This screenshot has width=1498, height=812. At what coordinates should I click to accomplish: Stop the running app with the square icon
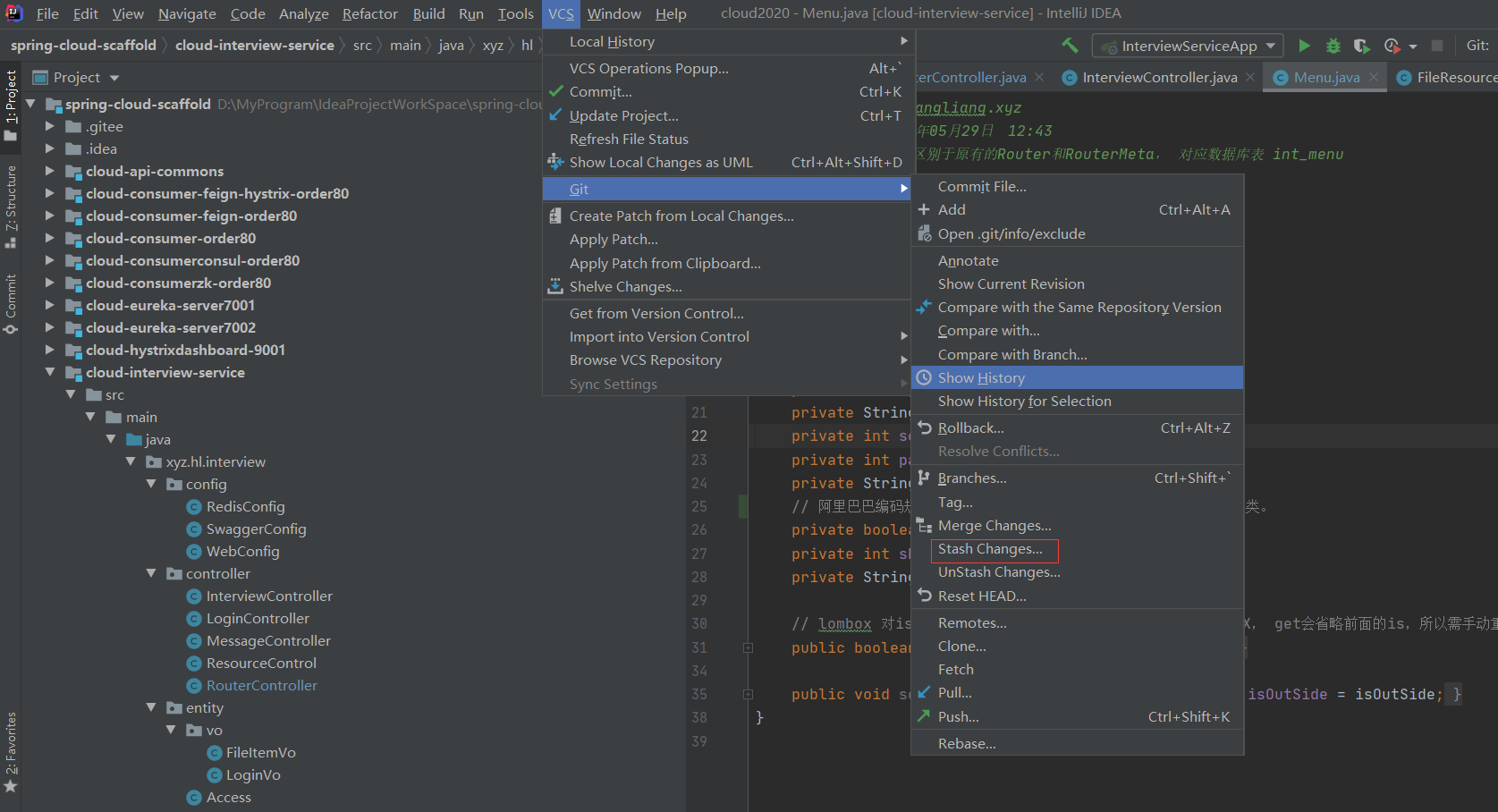1435,46
